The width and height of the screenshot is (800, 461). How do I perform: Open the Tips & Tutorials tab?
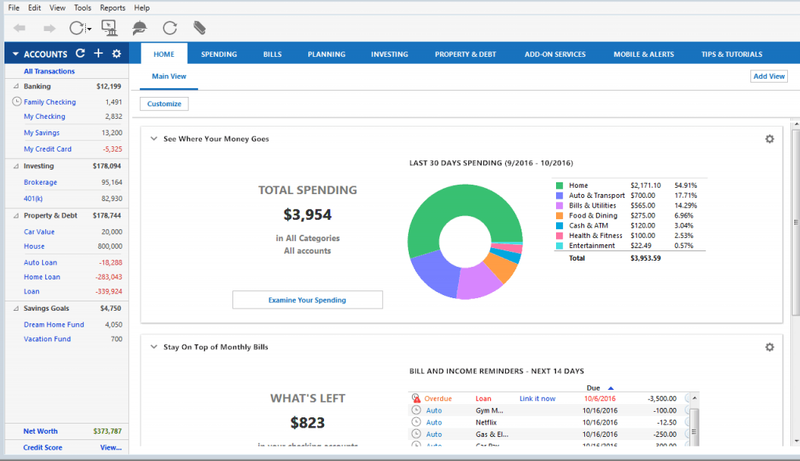click(732, 54)
